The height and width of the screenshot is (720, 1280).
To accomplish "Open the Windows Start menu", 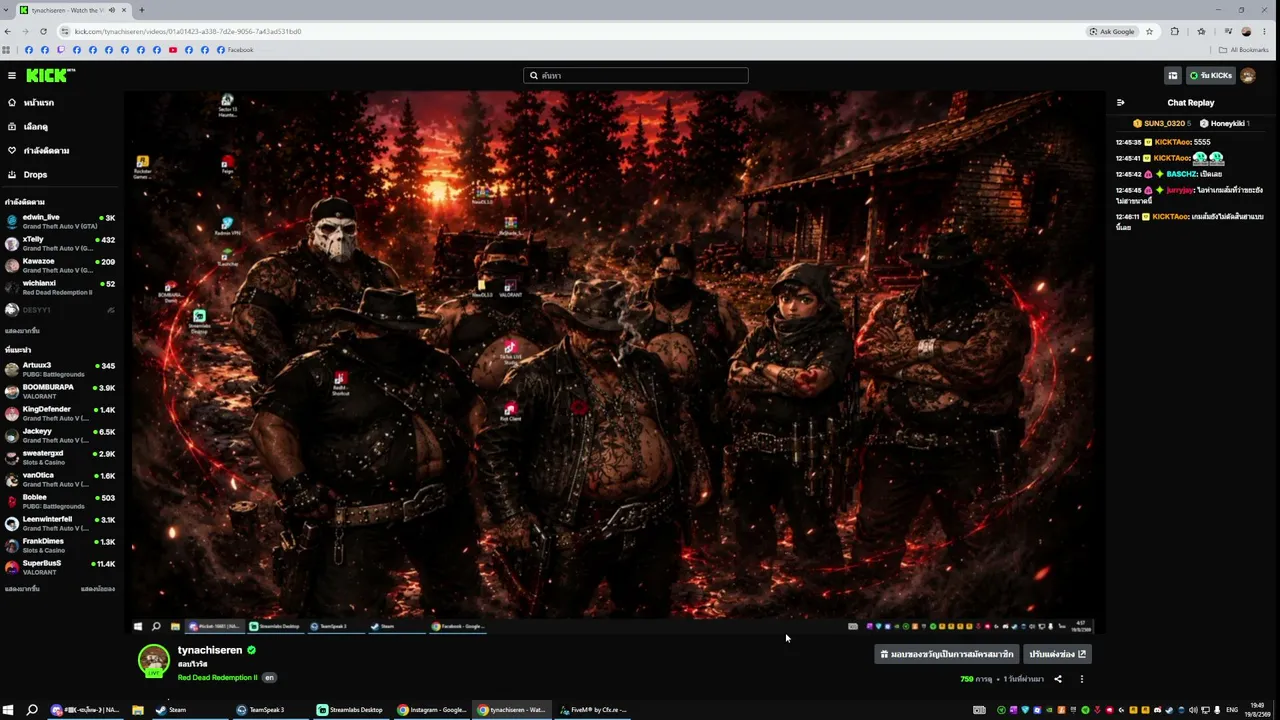I will tap(8, 710).
